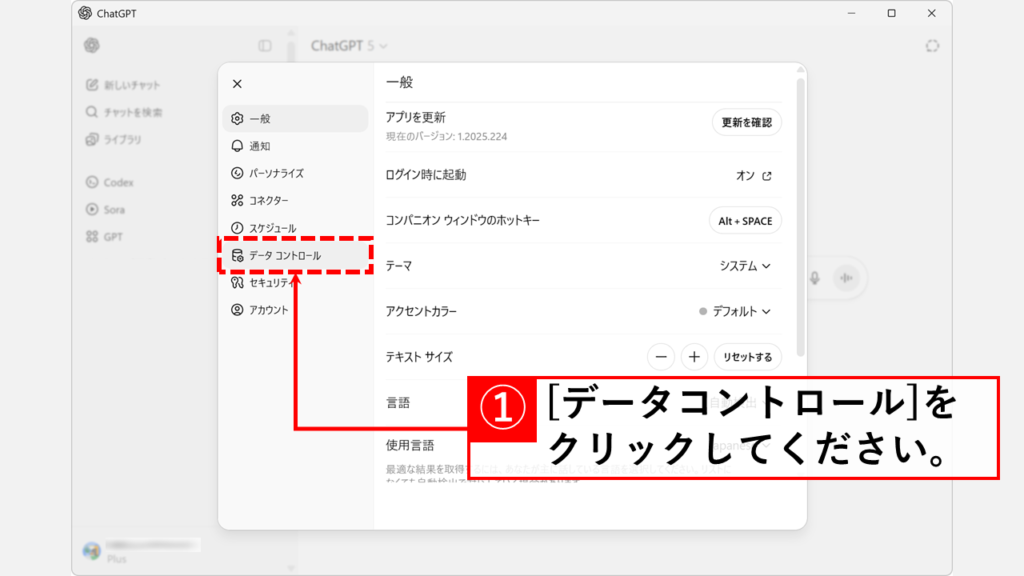
Task: Expand the ChatGPT 5 model selector
Action: tap(349, 46)
